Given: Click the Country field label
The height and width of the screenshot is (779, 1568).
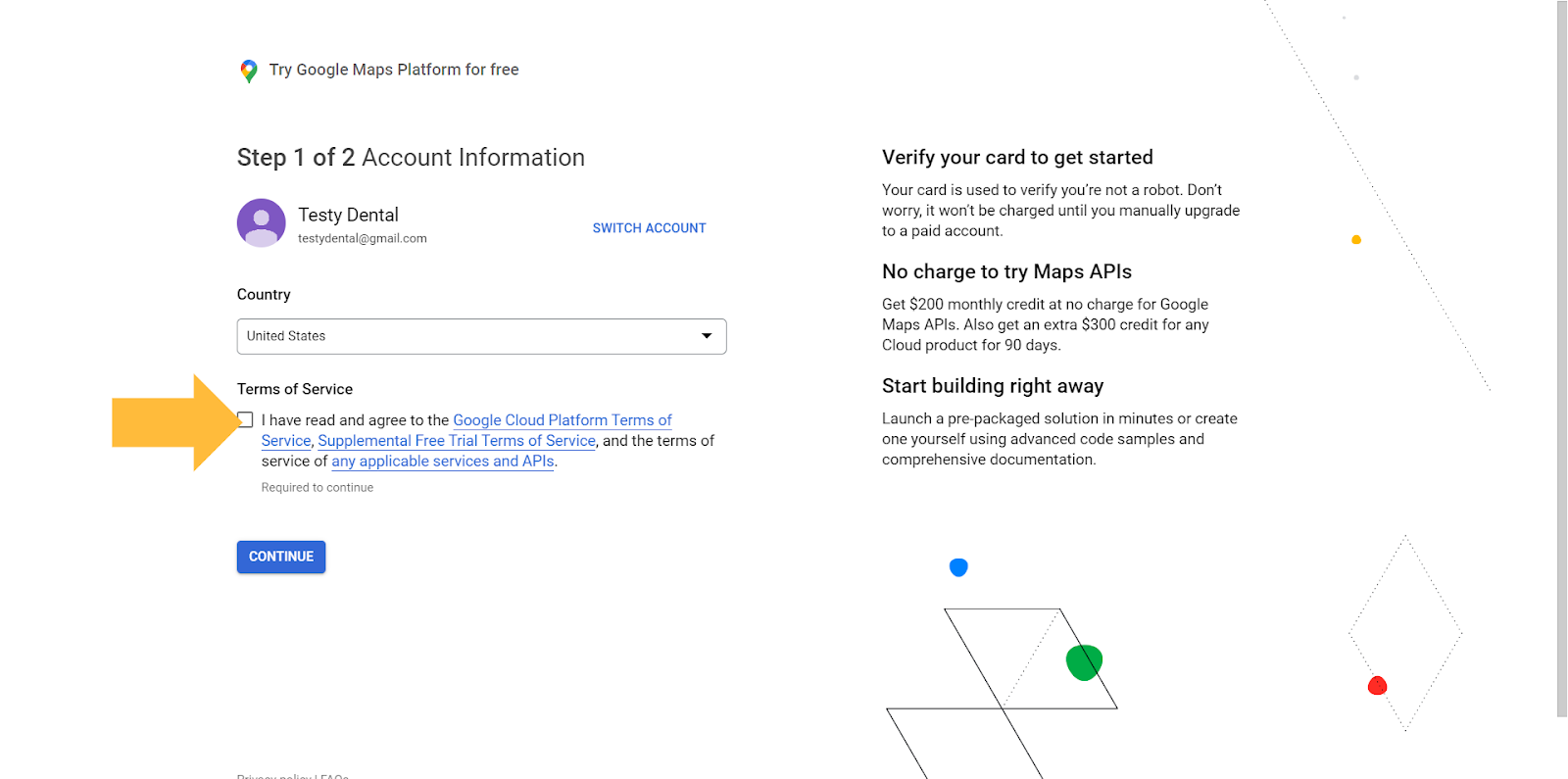Looking at the screenshot, I should pyautogui.click(x=264, y=295).
